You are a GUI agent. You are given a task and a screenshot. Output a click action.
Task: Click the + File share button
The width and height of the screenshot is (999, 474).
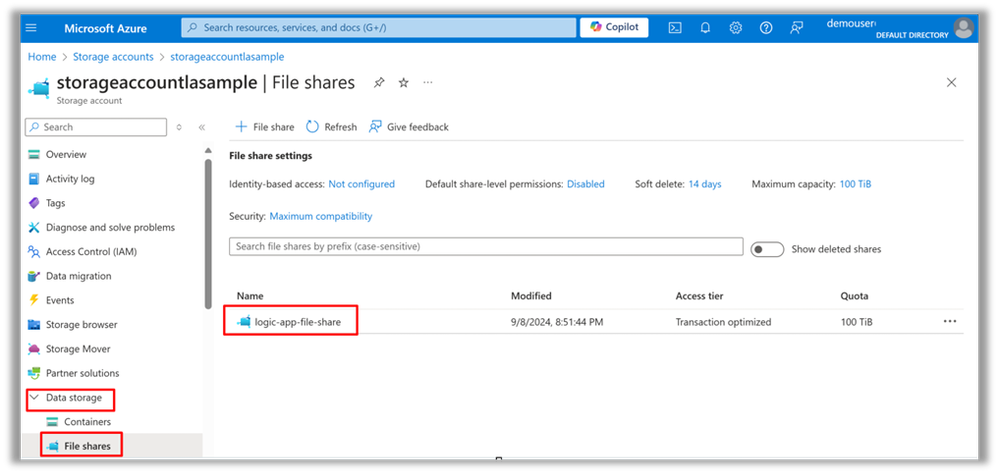tap(264, 127)
